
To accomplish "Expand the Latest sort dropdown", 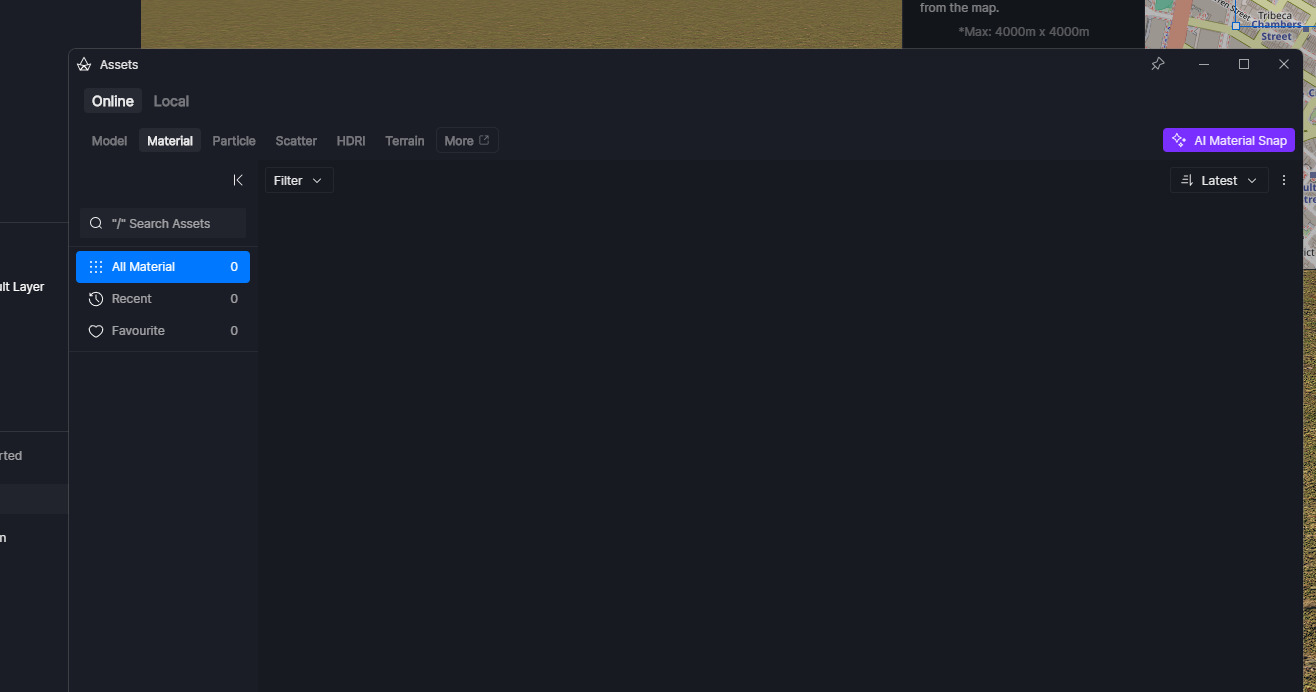I will click(1218, 180).
